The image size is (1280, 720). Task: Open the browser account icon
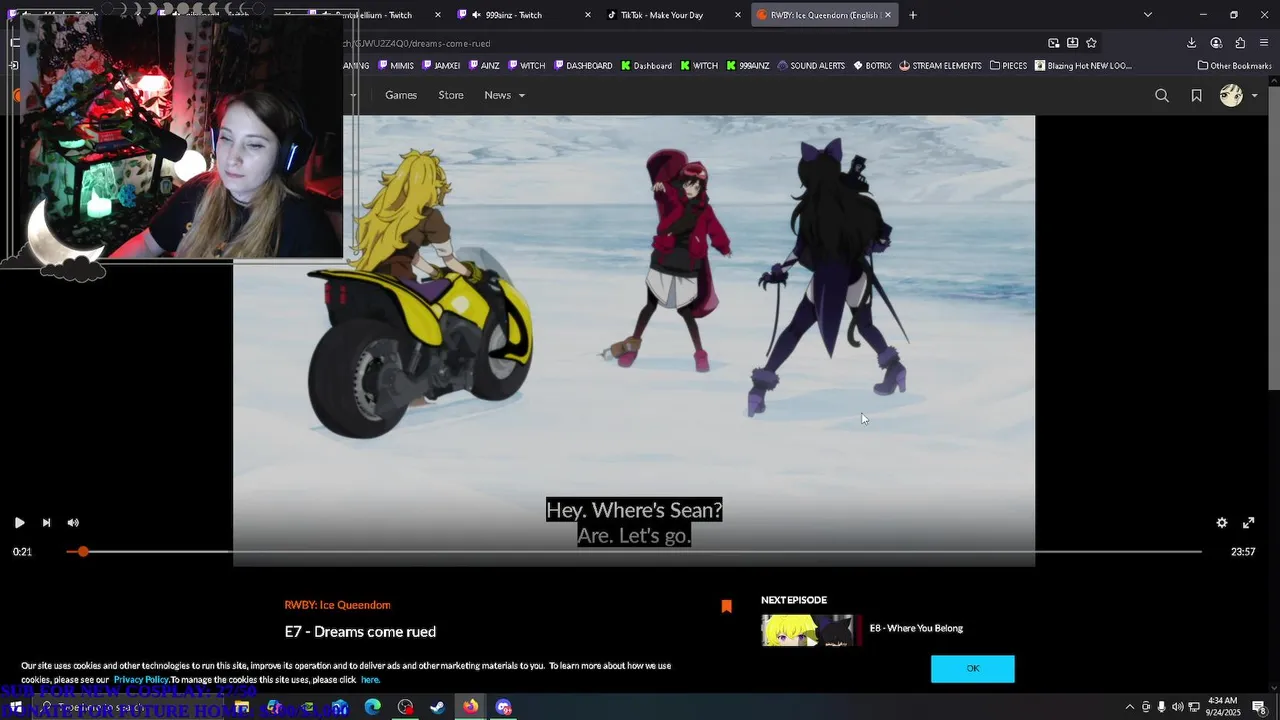click(1216, 43)
